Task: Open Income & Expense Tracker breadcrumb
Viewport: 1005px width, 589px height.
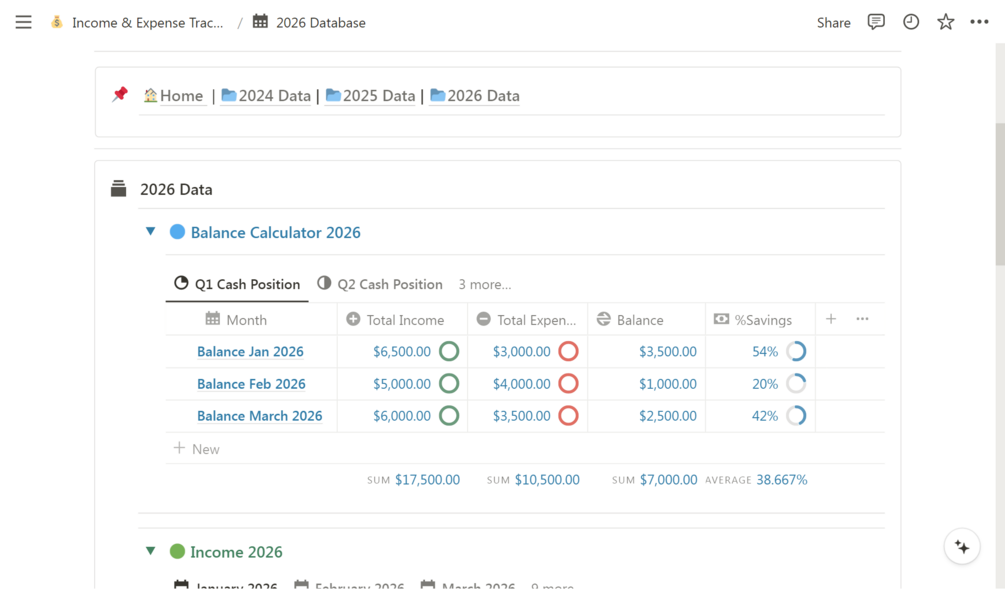Action: point(147,22)
